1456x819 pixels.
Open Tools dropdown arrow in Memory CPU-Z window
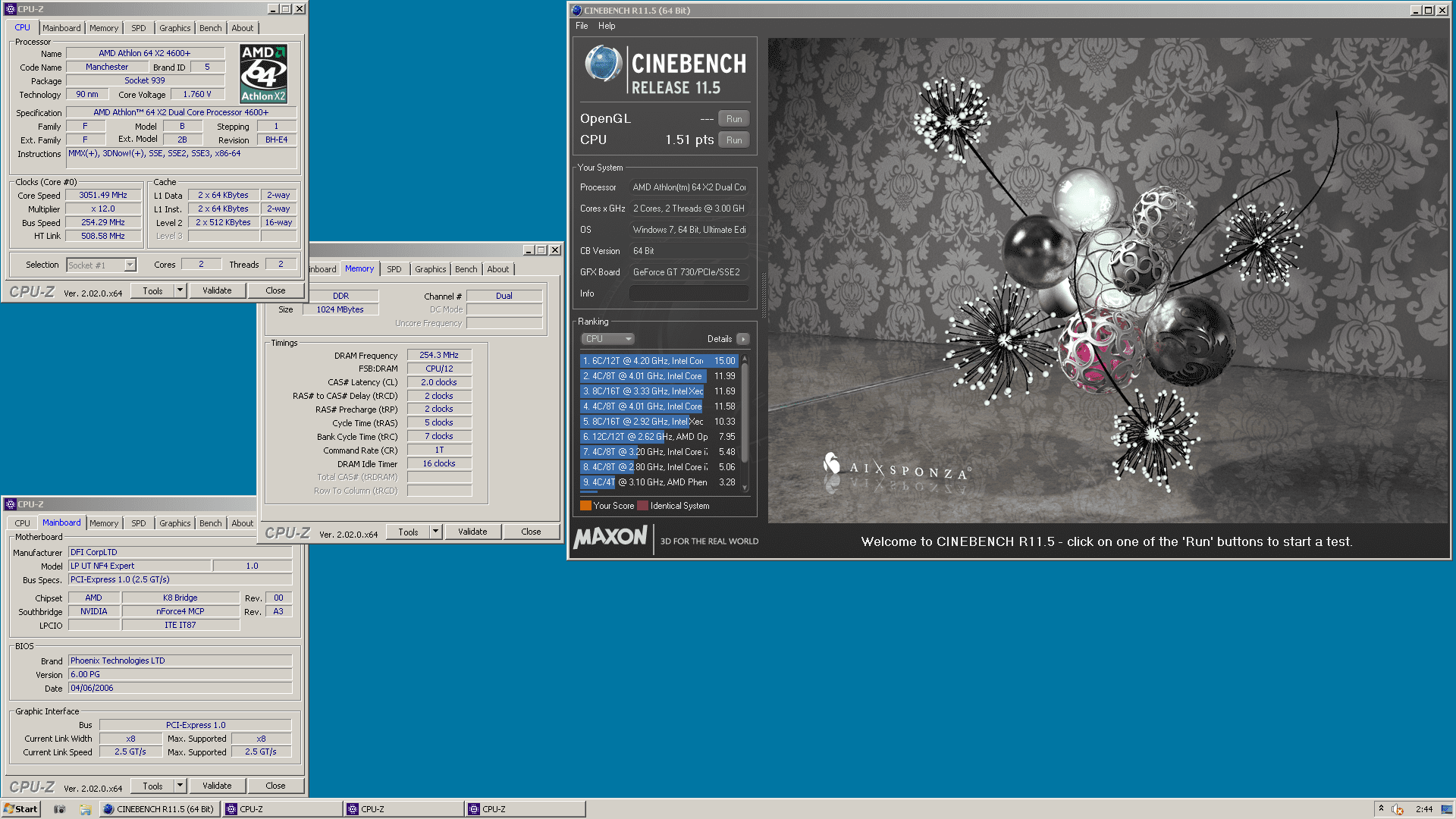[x=435, y=532]
